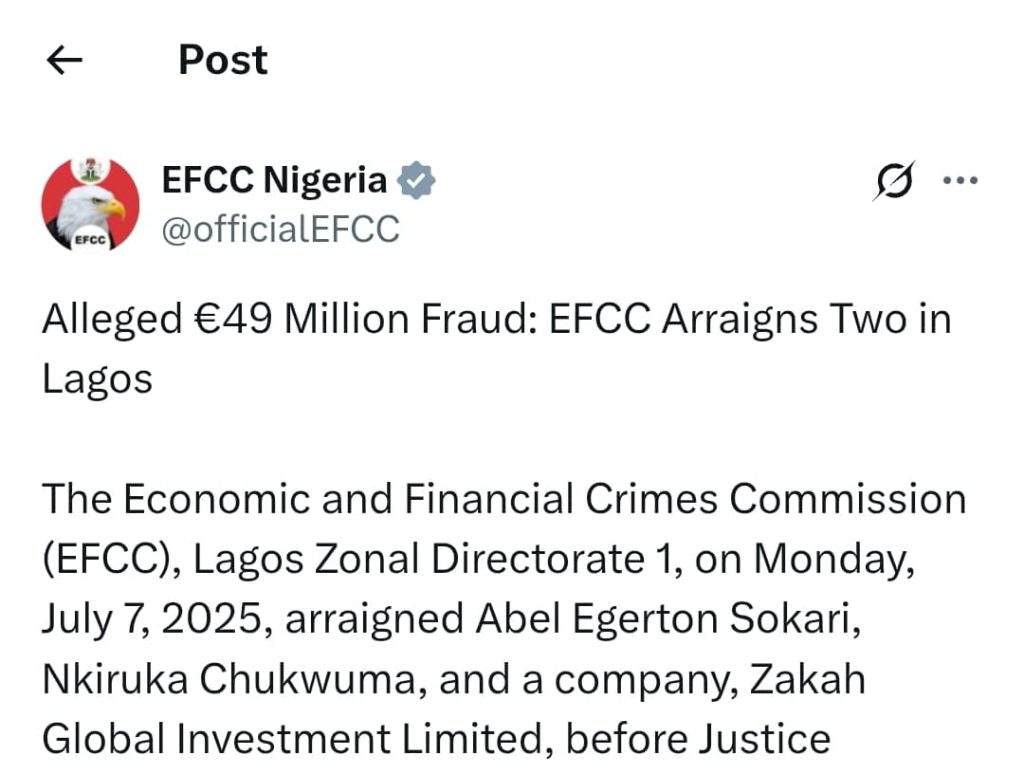Click the word Lagos under the headline

97,379
